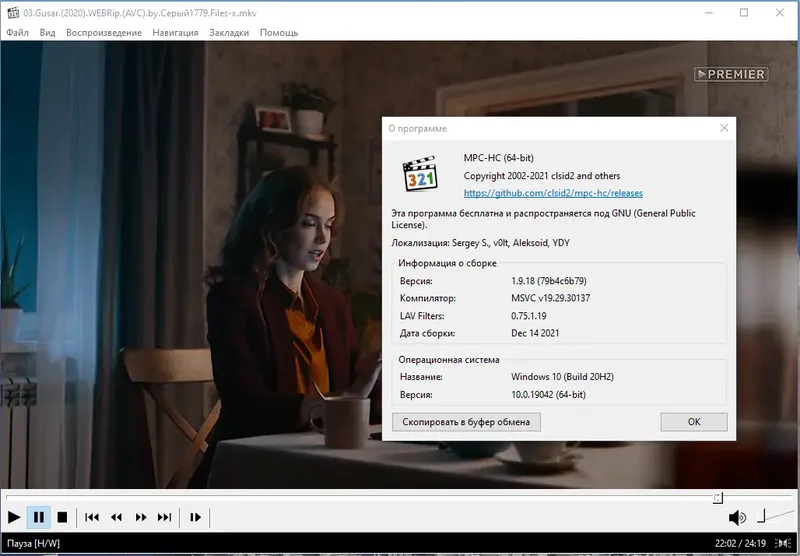Viewport: 800px width, 556px height.
Task: Click the 22:02 / 24:19 time display
Action: tap(740, 543)
